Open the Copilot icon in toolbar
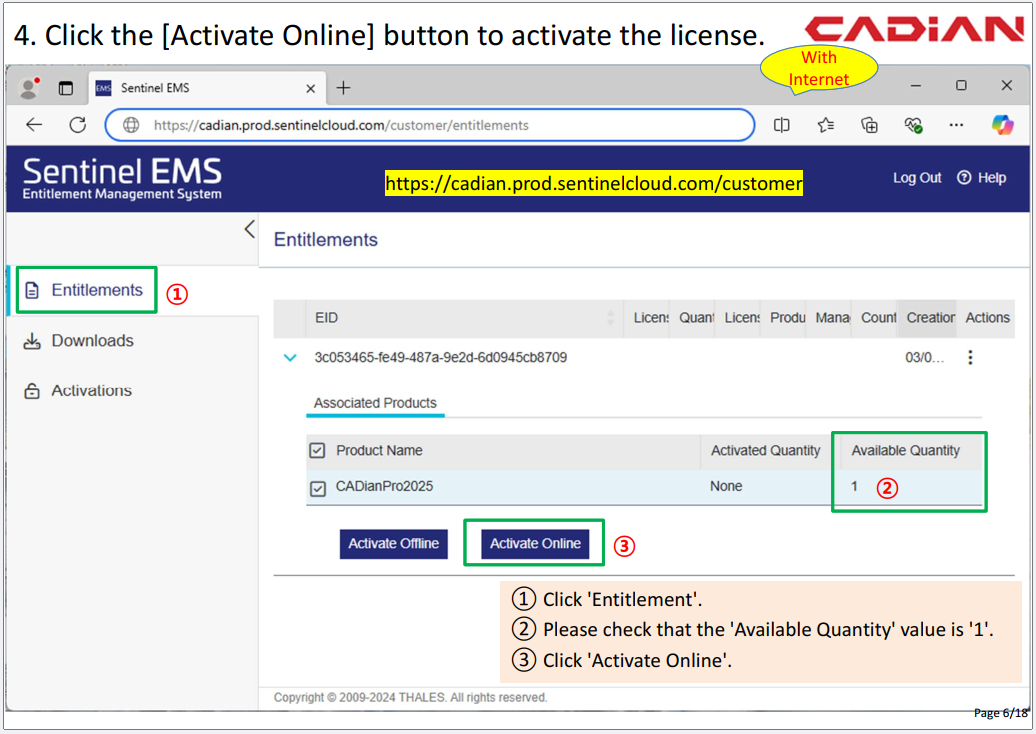The height and width of the screenshot is (734, 1036). [x=1002, y=125]
